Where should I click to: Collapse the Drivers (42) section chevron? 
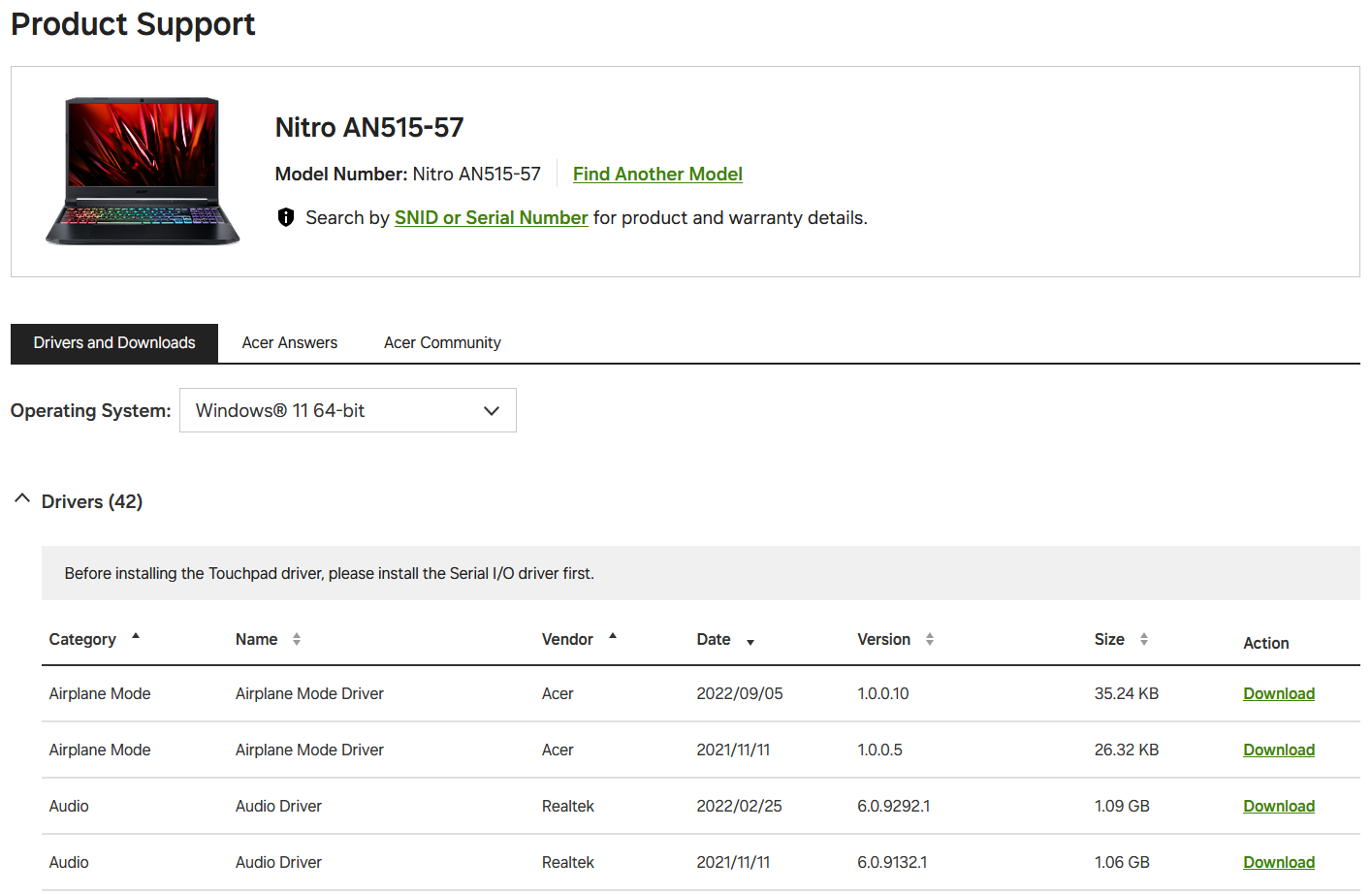[22, 498]
